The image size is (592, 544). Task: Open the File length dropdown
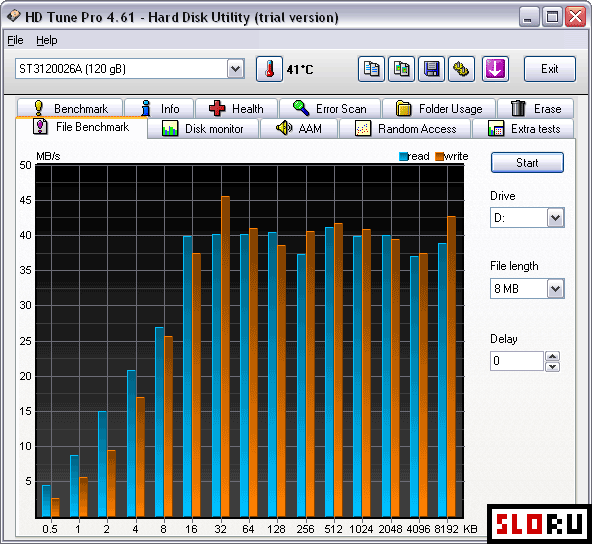point(555,289)
